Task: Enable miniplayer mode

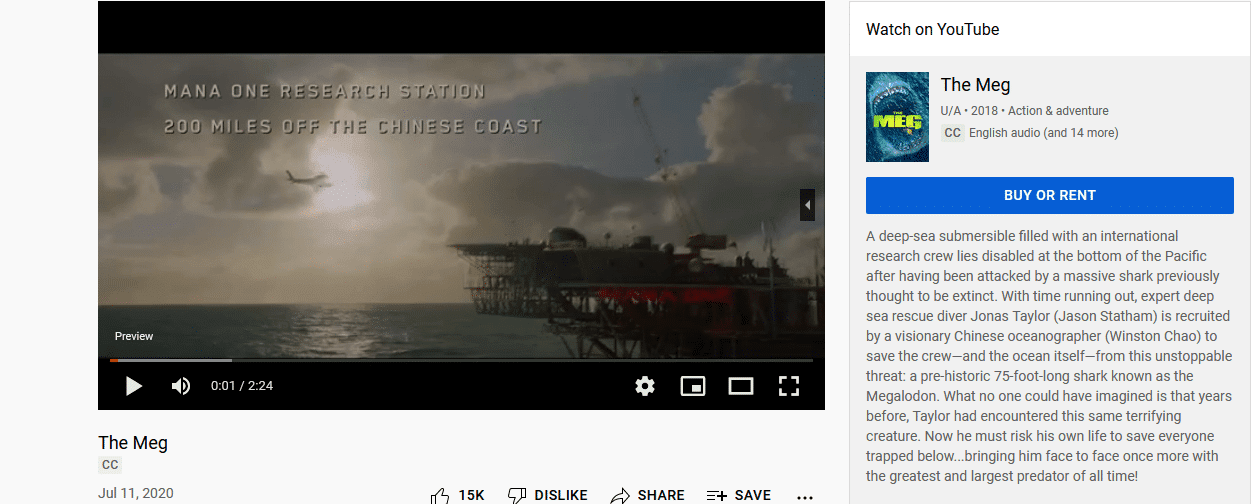Action: 693,386
